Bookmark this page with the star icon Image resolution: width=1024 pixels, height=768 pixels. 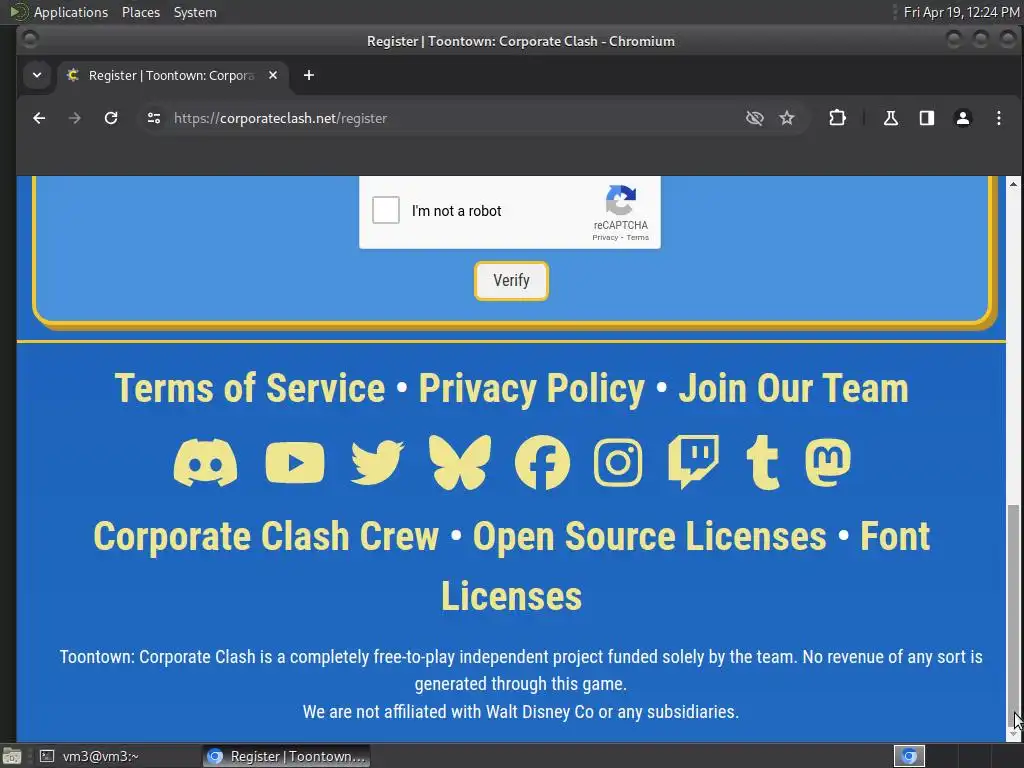coord(787,118)
